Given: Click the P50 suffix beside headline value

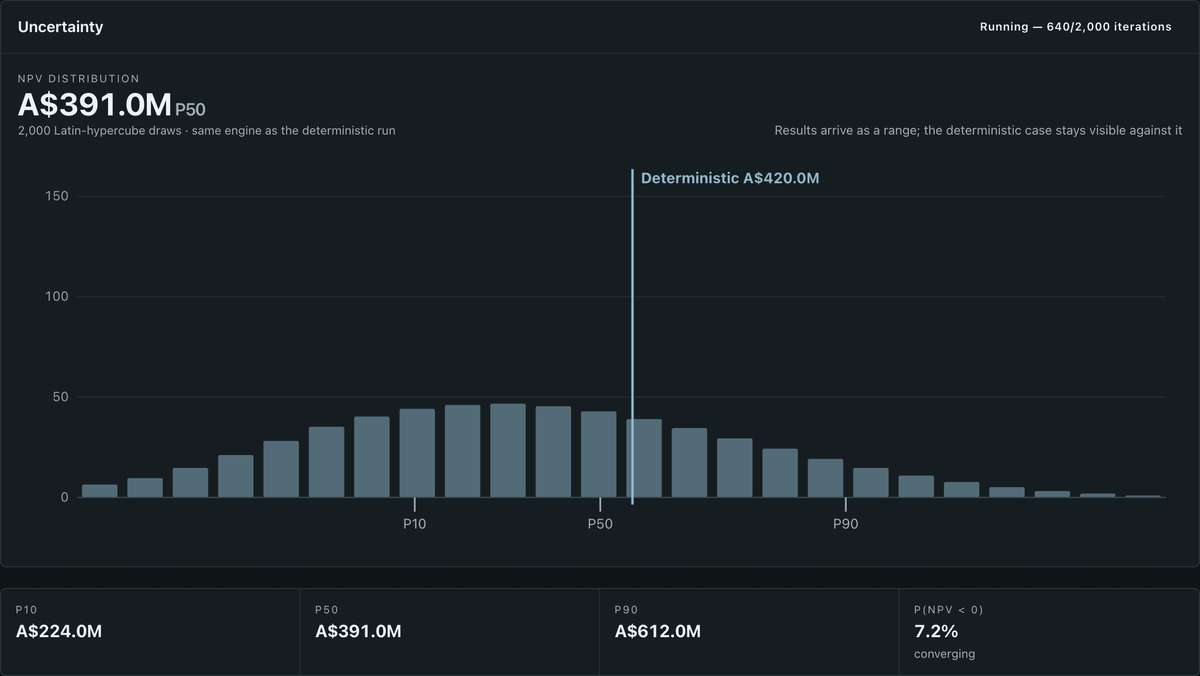Looking at the screenshot, I should point(191,109).
